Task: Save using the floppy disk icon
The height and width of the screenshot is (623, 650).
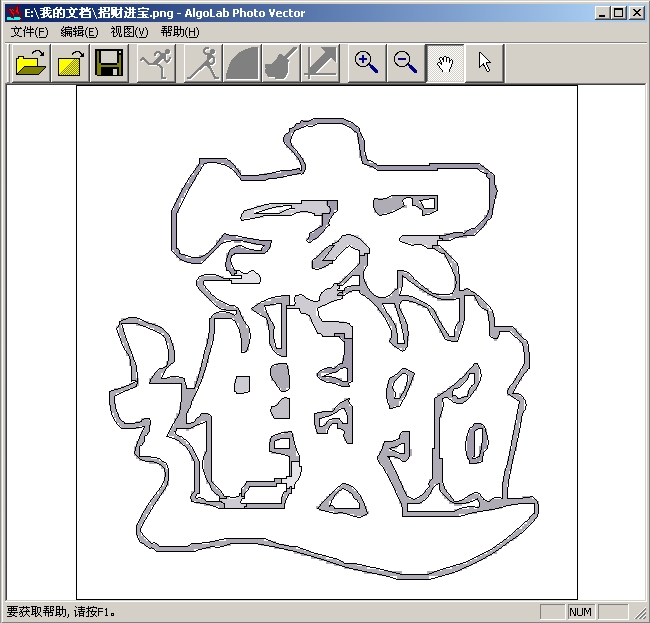Action: pos(108,64)
